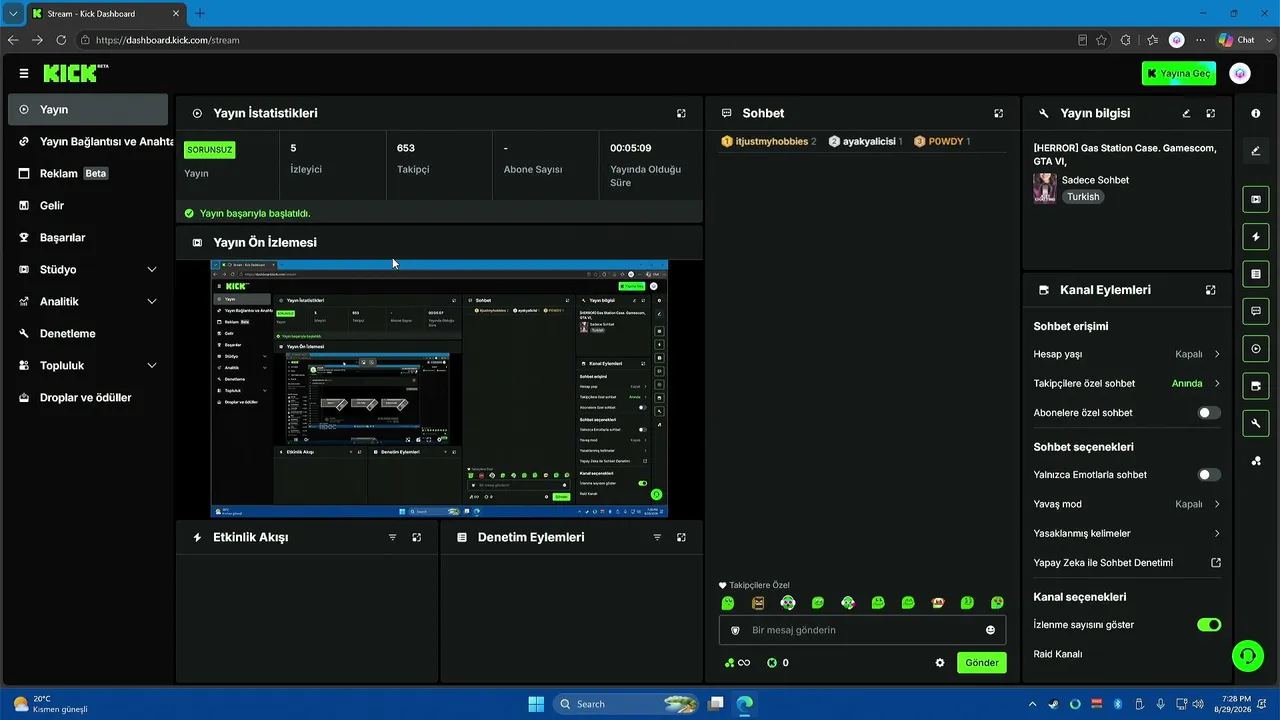
Task: Open chat settings gear
Action: 940,663
